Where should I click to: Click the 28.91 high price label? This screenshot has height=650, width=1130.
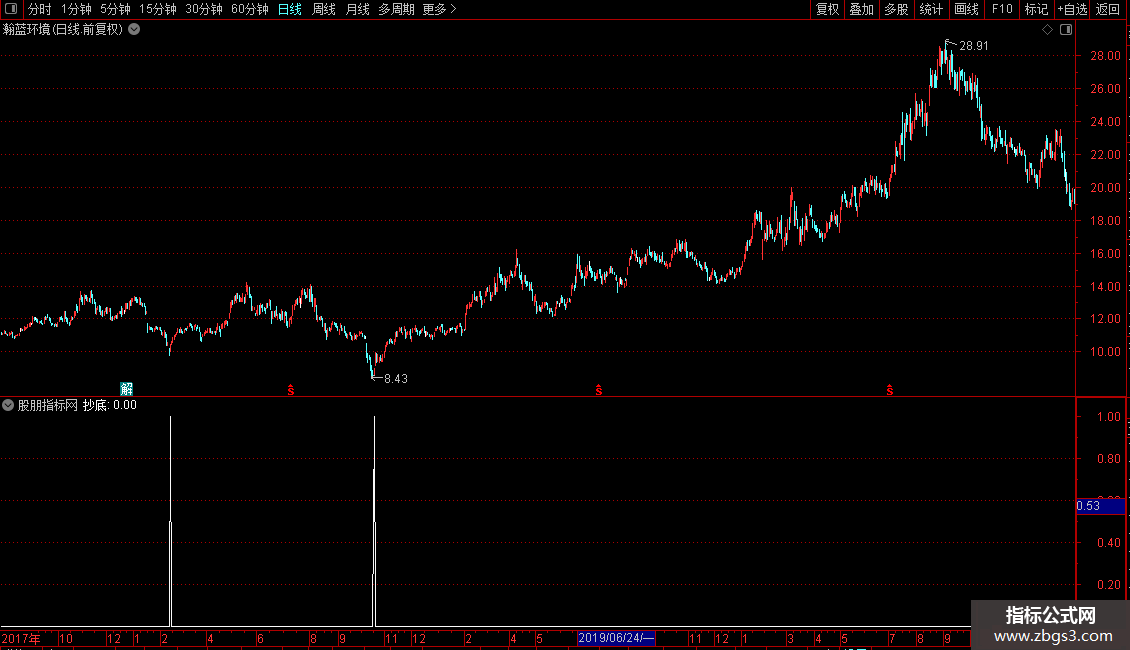point(974,45)
